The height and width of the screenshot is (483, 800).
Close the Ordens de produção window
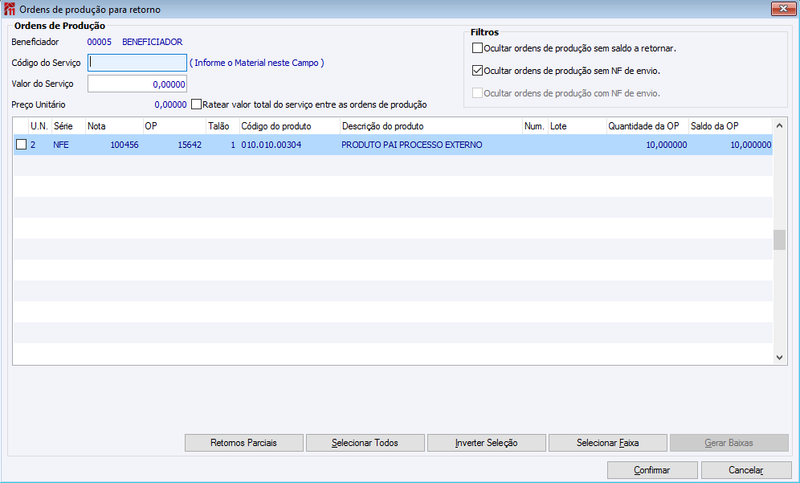[783, 8]
